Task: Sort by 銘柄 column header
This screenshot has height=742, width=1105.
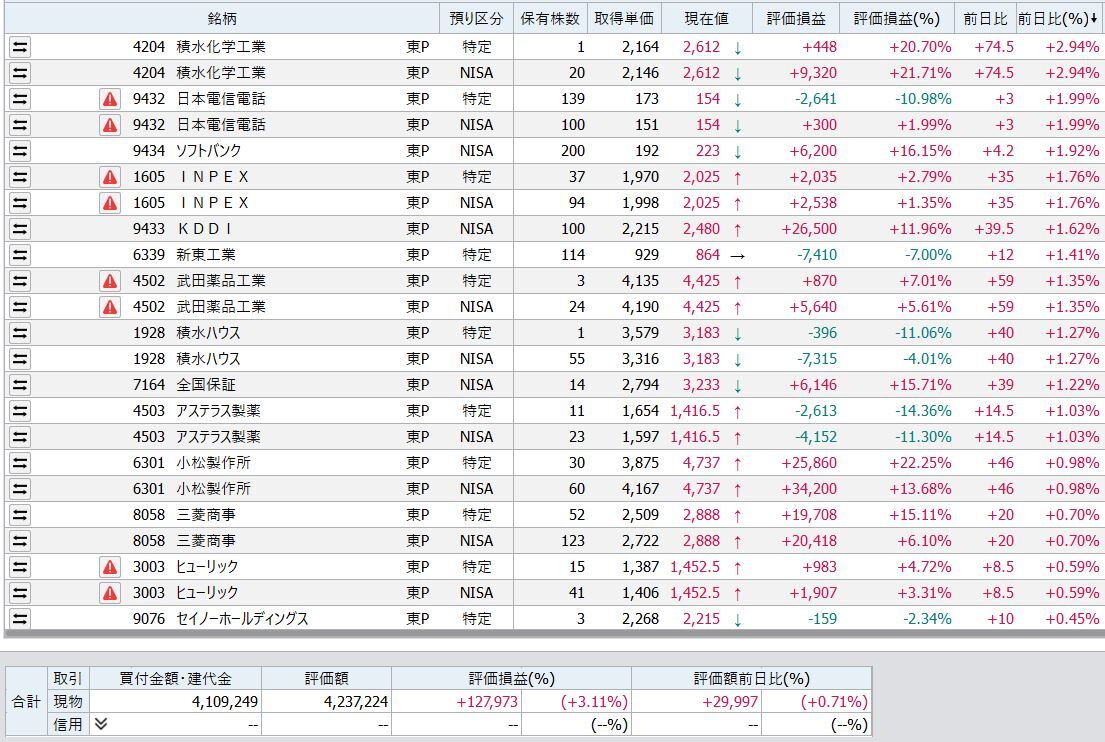Action: [222, 19]
